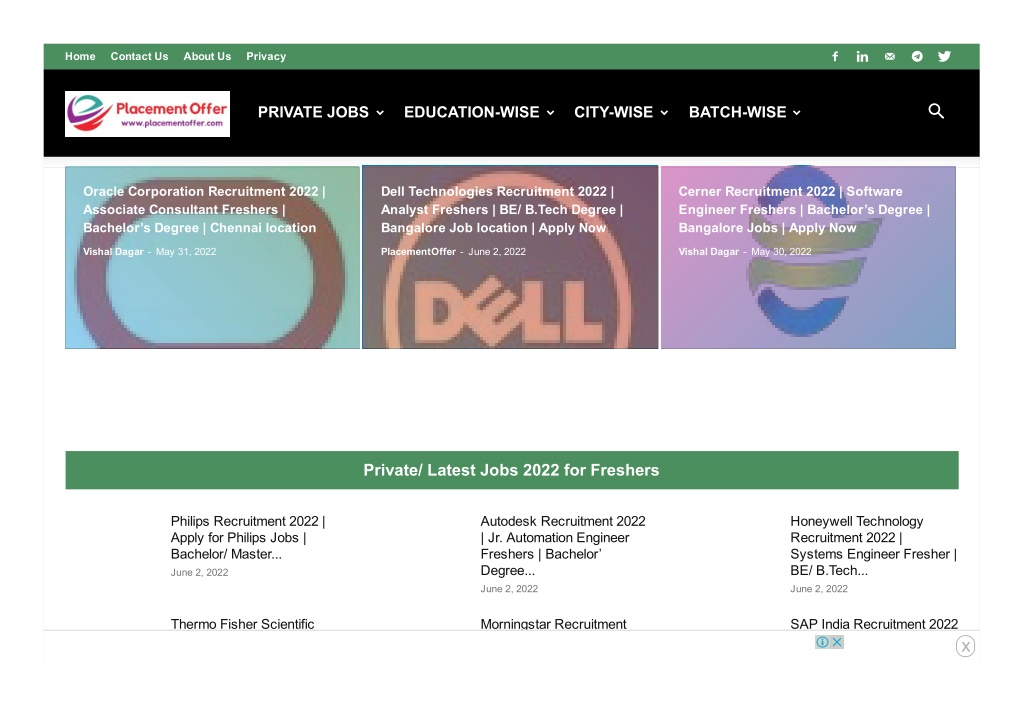The image size is (1024, 723).
Task: Dismiss bottom banner with circled X
Action: (x=965, y=647)
